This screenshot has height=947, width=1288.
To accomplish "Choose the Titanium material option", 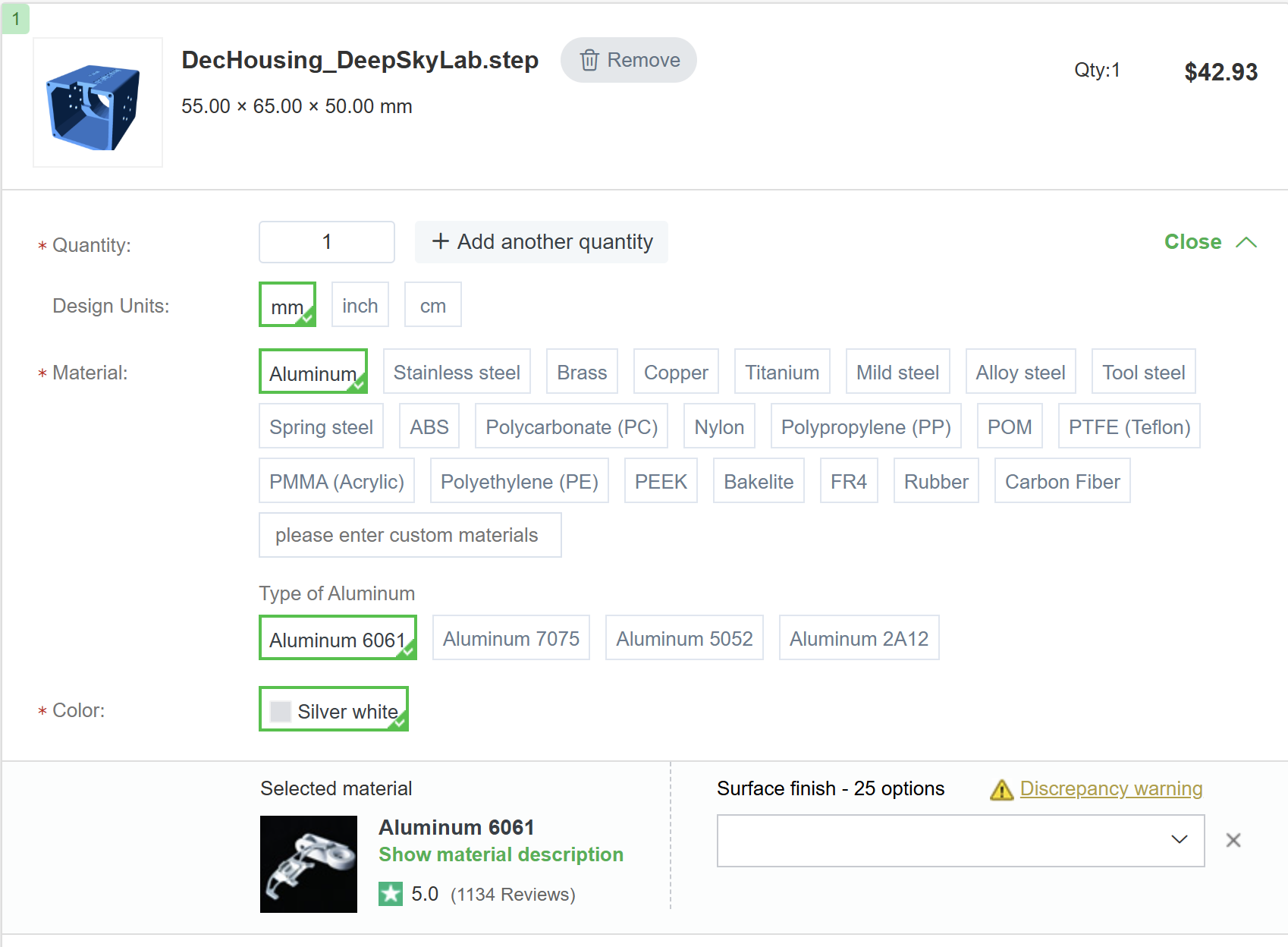I will tap(781, 372).
